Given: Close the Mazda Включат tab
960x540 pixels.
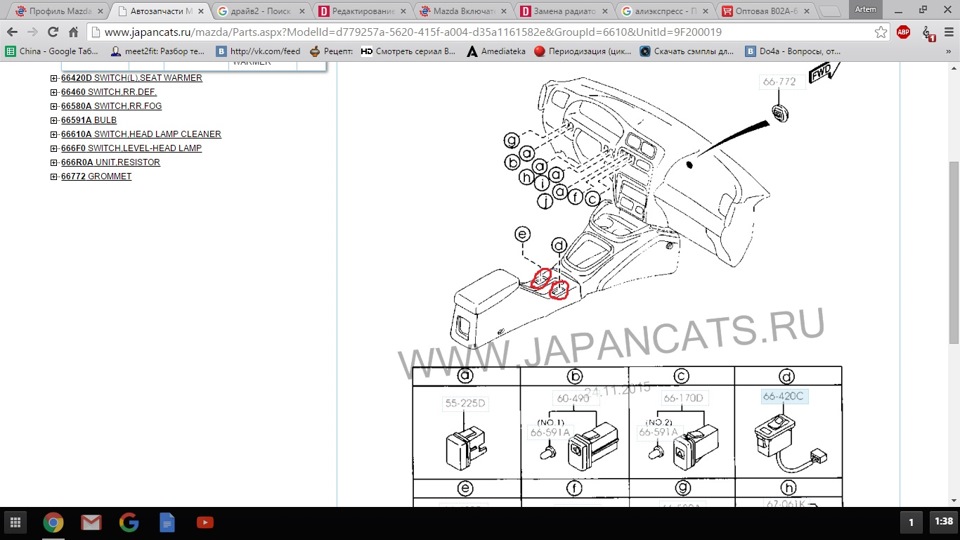Looking at the screenshot, I should click(x=504, y=11).
